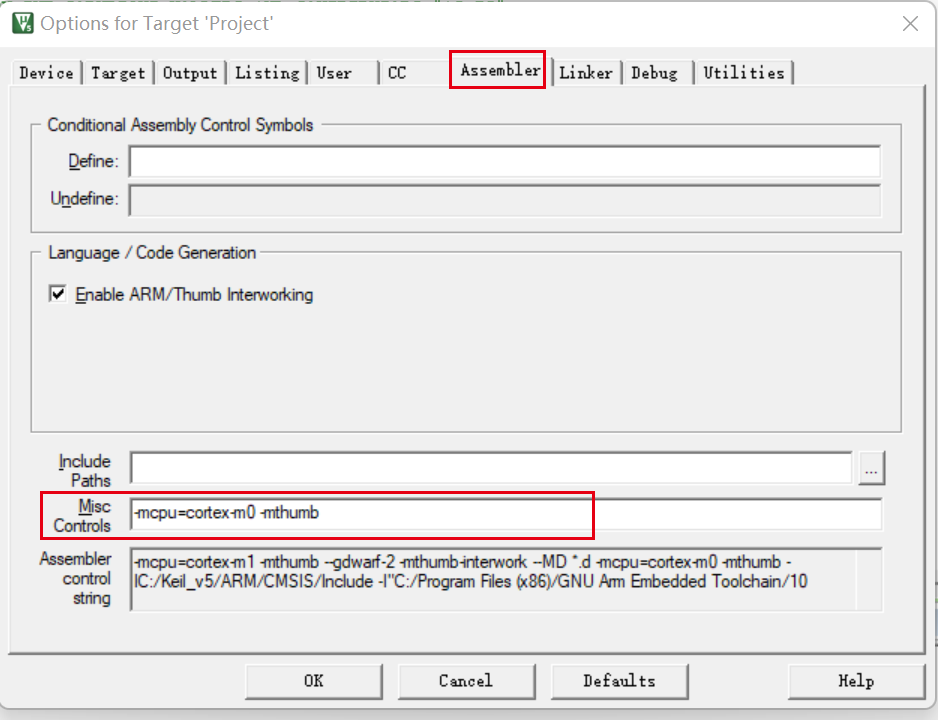Click the Misc Controls input field
Image resolution: width=938 pixels, height=720 pixels.
(504, 514)
